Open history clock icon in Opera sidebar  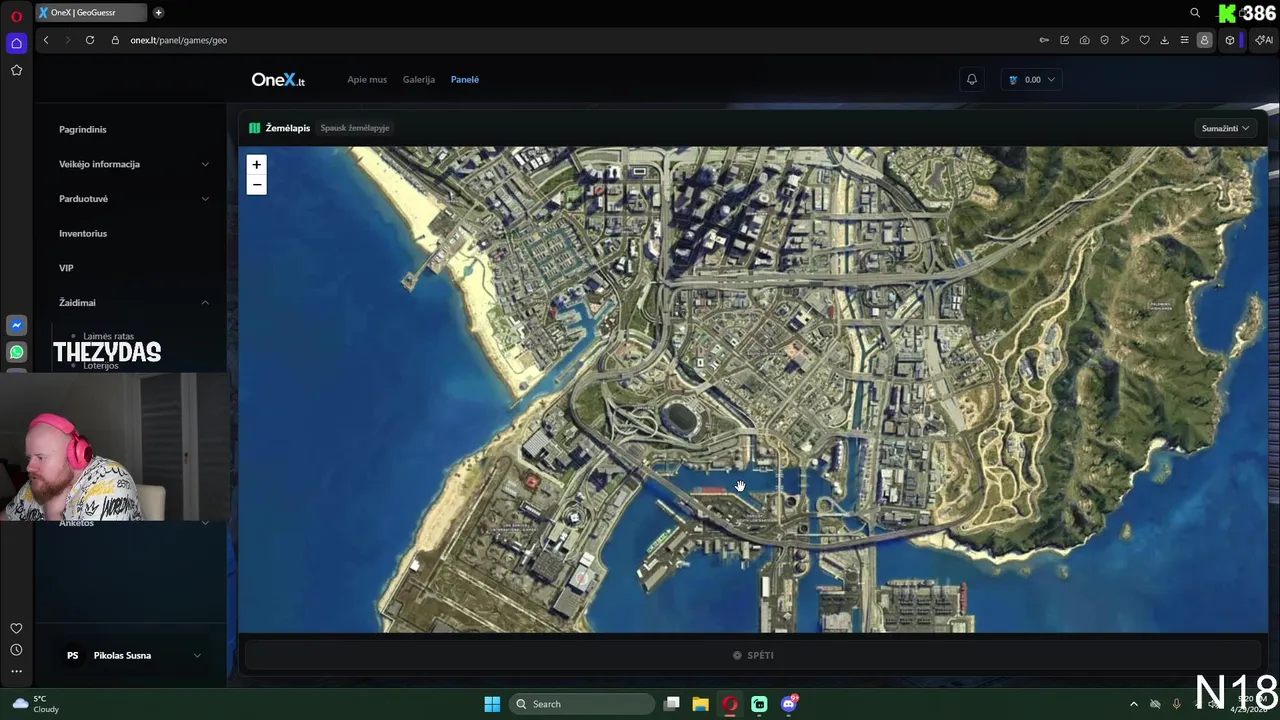pos(16,650)
